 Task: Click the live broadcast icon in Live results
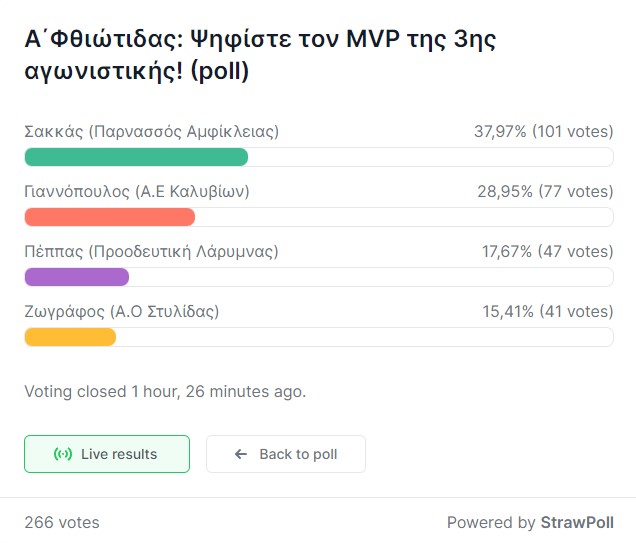point(63,454)
